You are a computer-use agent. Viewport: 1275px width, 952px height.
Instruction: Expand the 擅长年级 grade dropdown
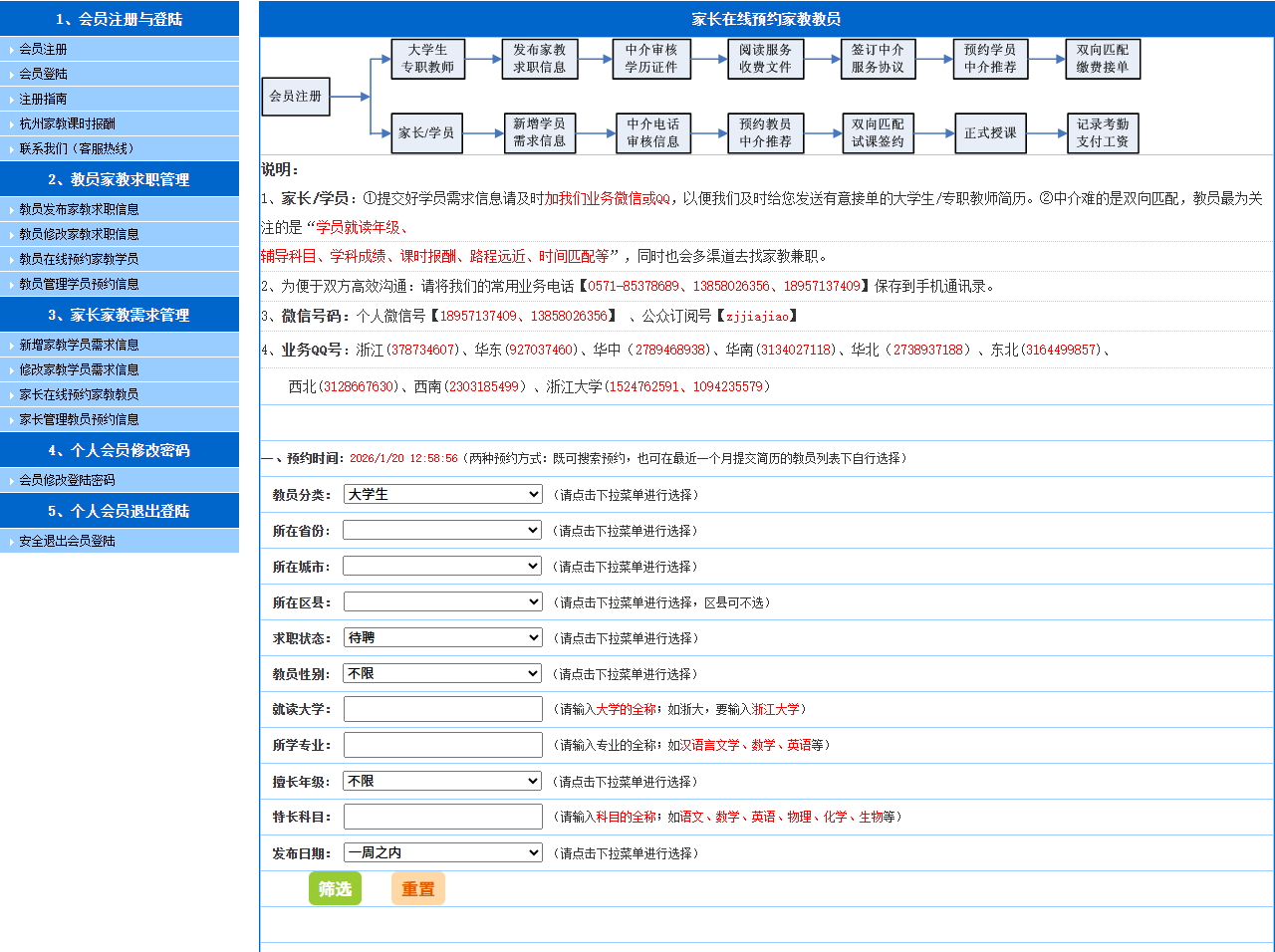pyautogui.click(x=442, y=781)
